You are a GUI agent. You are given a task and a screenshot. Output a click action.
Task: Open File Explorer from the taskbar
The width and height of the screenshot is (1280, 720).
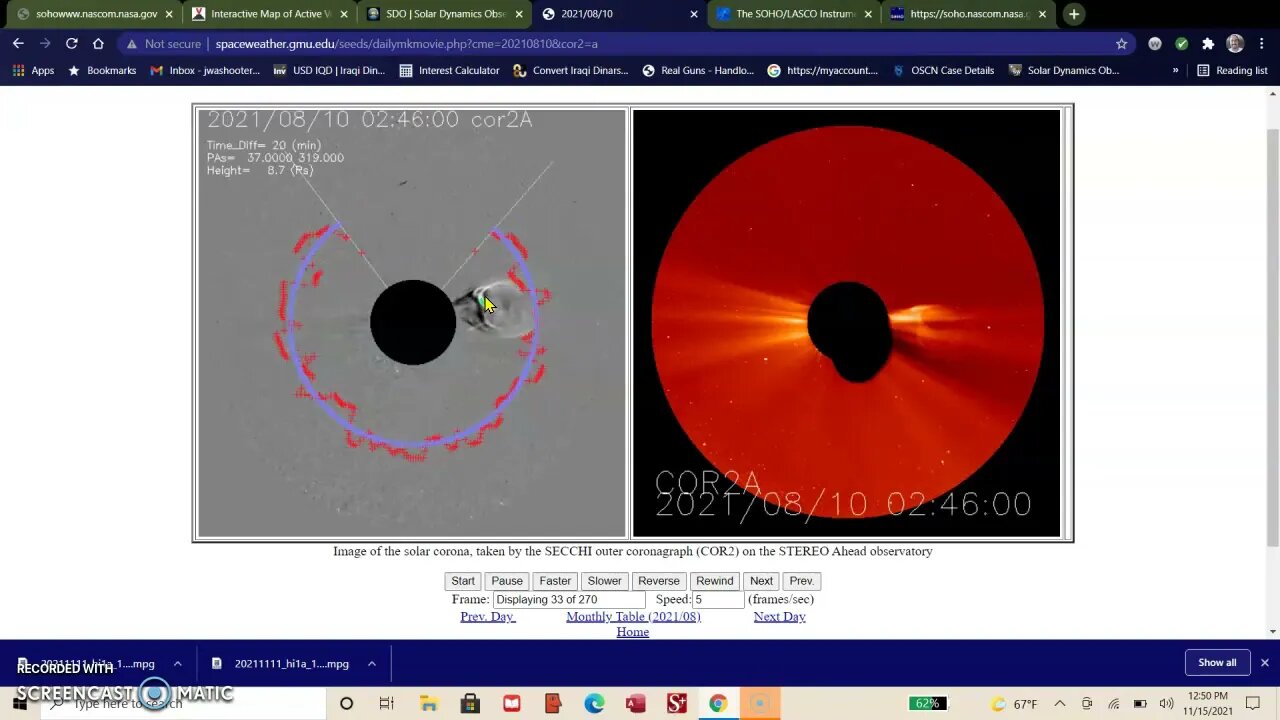428,704
